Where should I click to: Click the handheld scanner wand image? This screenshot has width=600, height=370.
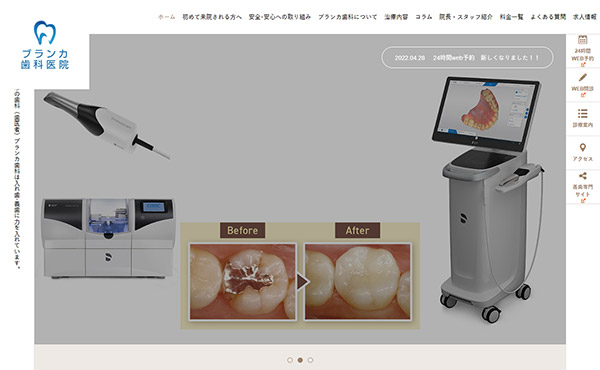coord(106,125)
